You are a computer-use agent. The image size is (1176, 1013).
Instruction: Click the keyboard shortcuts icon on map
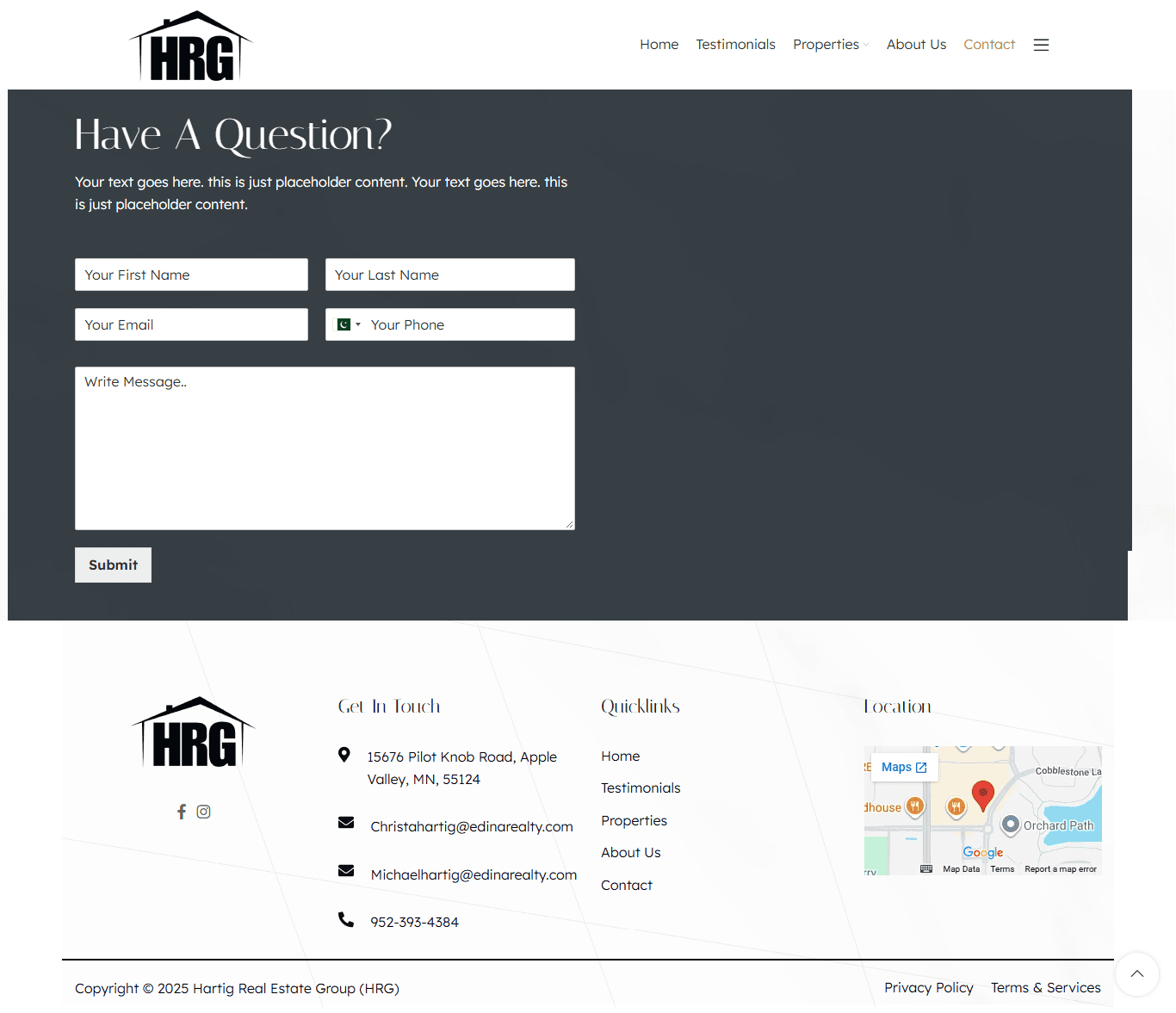[926, 868]
